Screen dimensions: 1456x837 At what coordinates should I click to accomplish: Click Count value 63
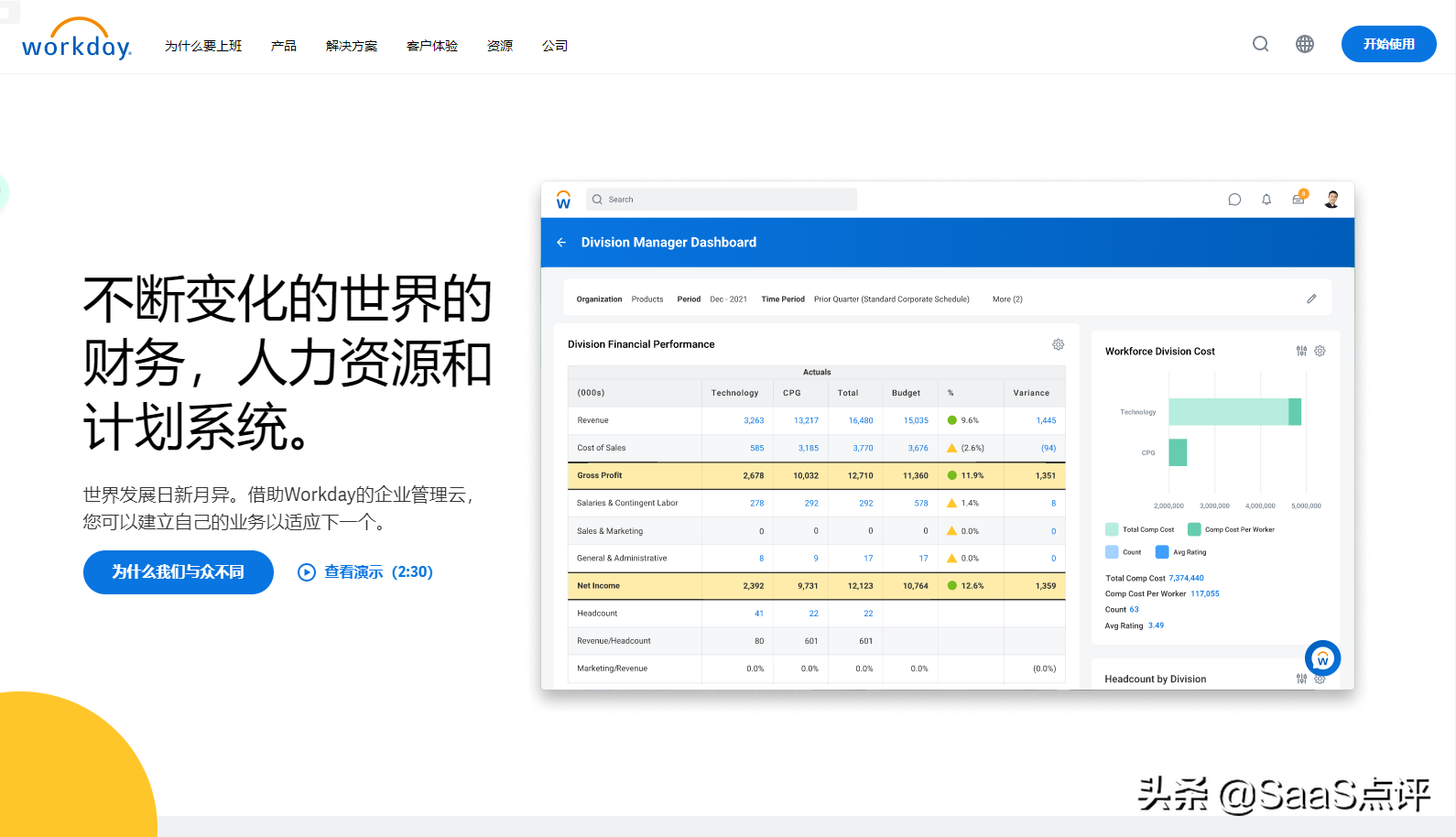(x=1135, y=609)
